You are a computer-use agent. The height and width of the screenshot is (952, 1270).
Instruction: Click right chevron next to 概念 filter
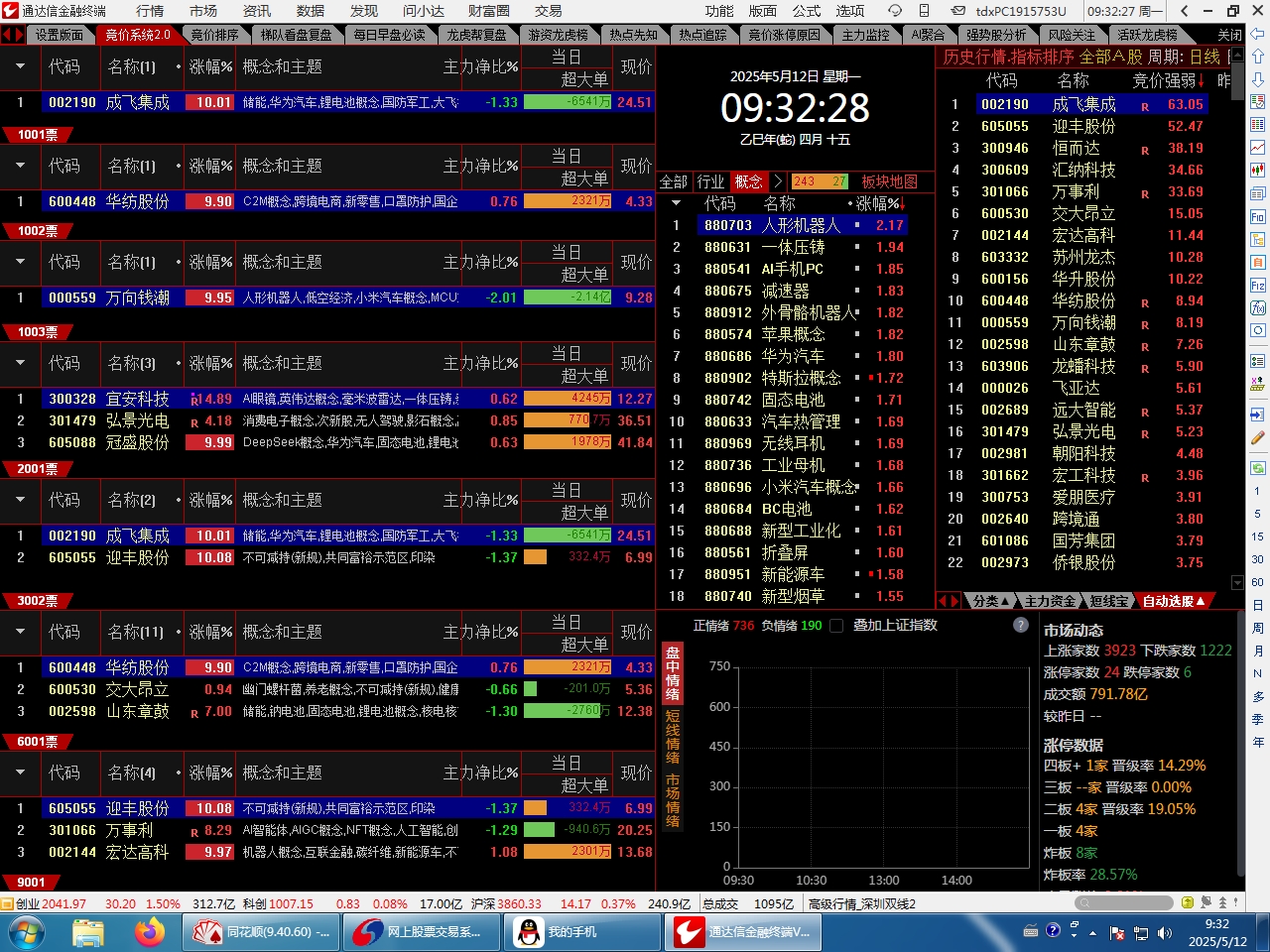coord(778,181)
